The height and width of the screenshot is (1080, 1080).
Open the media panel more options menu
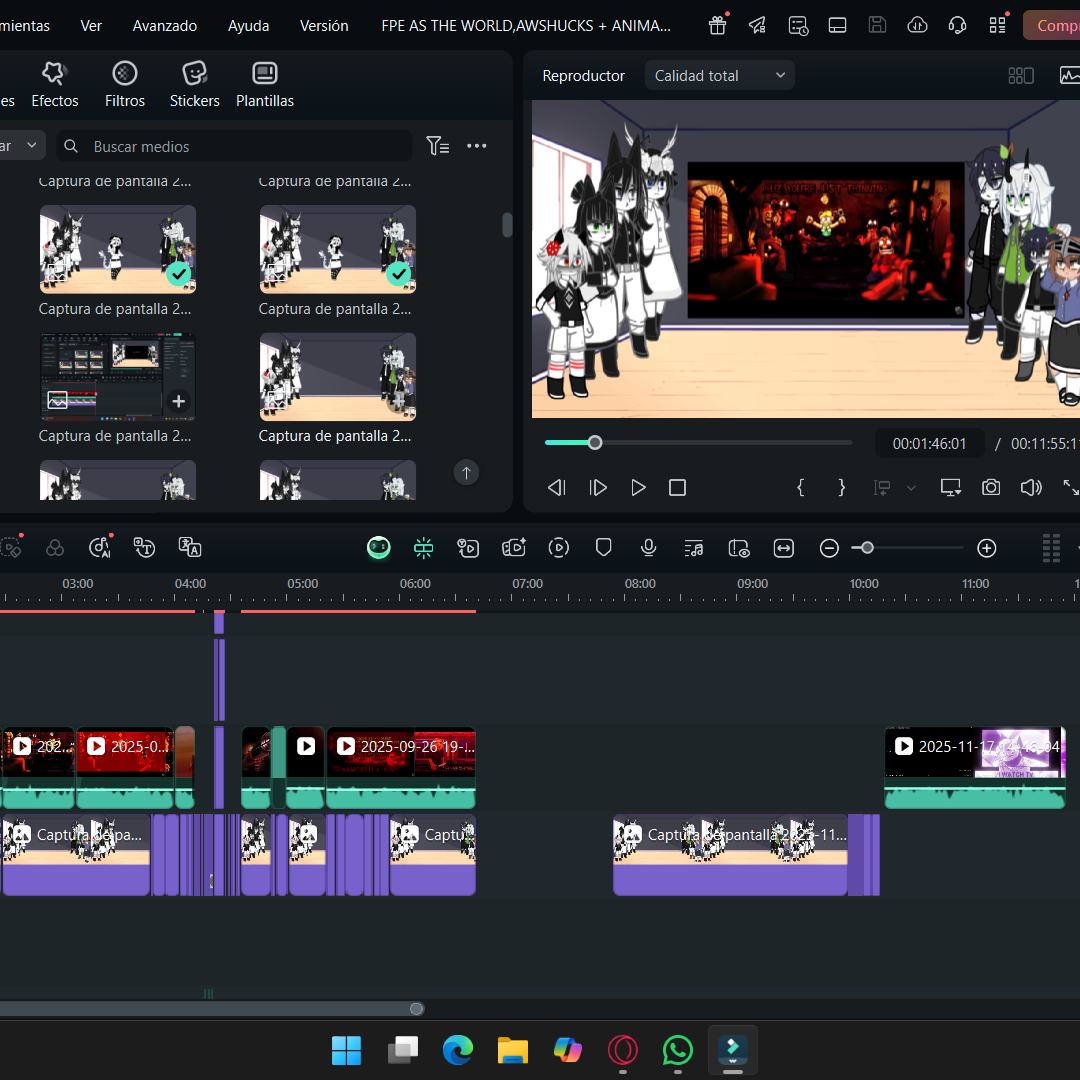[x=477, y=146]
